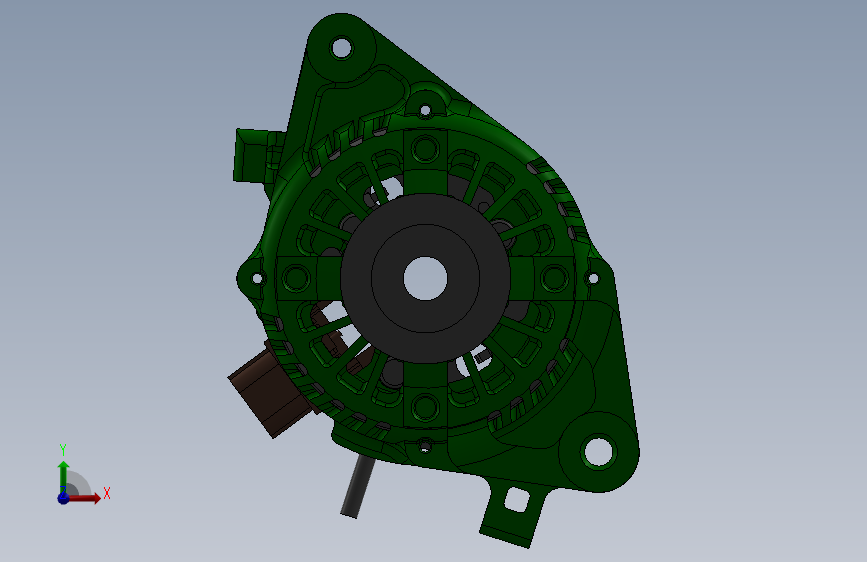Pick the large lower-right mounting ear hole
Image resolution: width=867 pixels, height=562 pixels.
(598, 451)
